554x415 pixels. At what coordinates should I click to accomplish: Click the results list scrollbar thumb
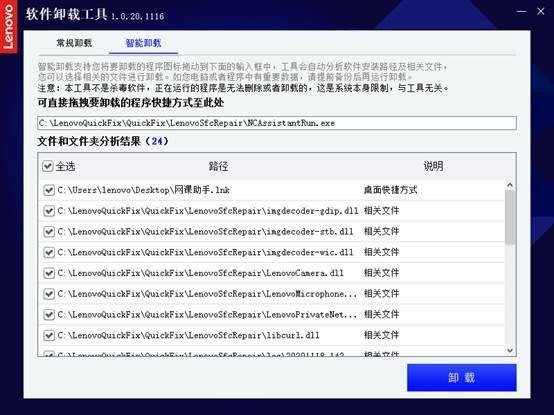[x=510, y=217]
